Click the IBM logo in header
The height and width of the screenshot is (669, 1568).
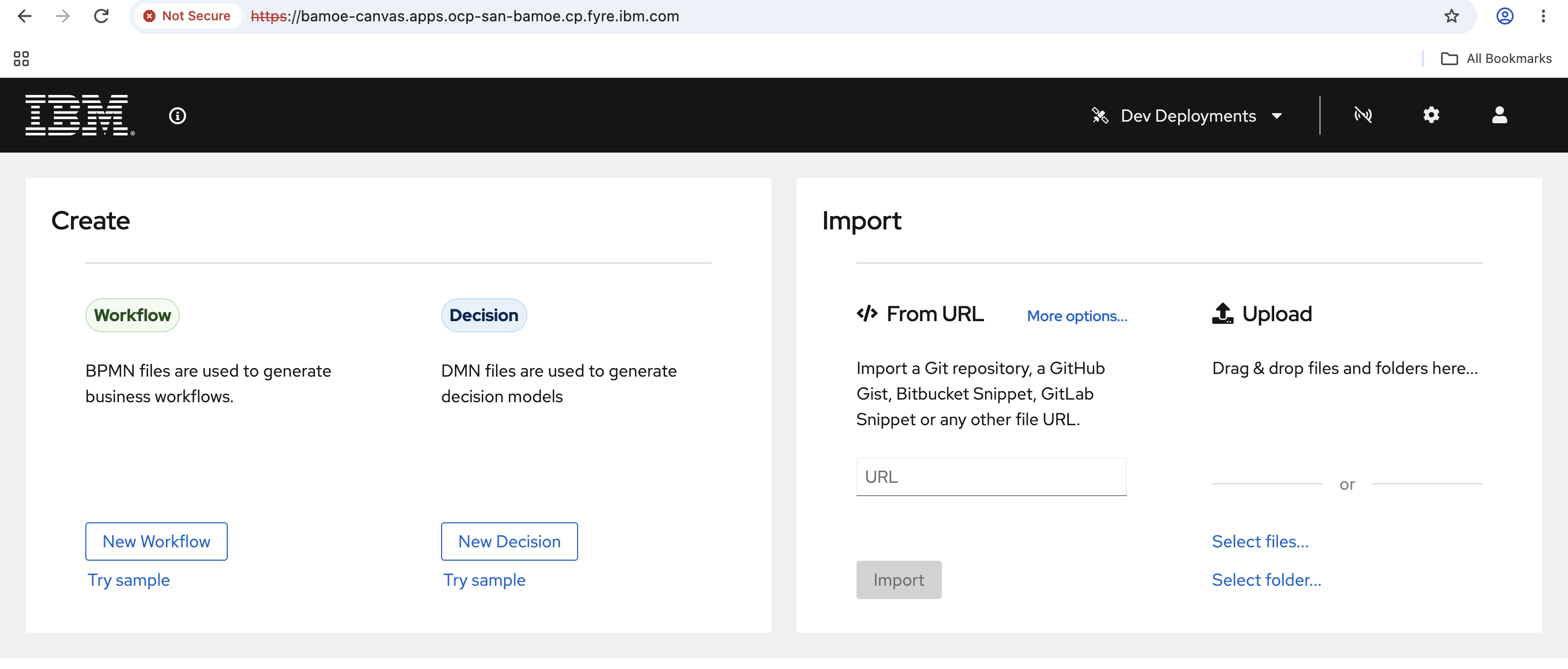click(x=80, y=115)
